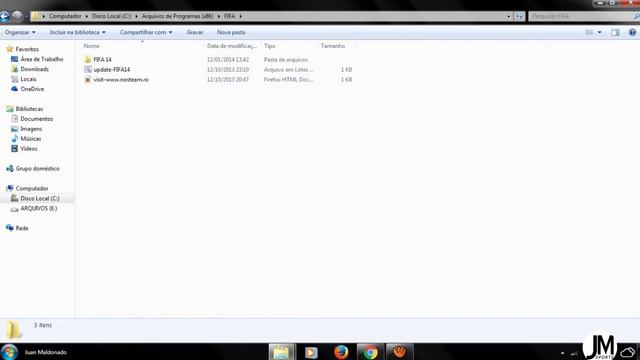Open the FIFA 14 folder icon

click(88, 60)
